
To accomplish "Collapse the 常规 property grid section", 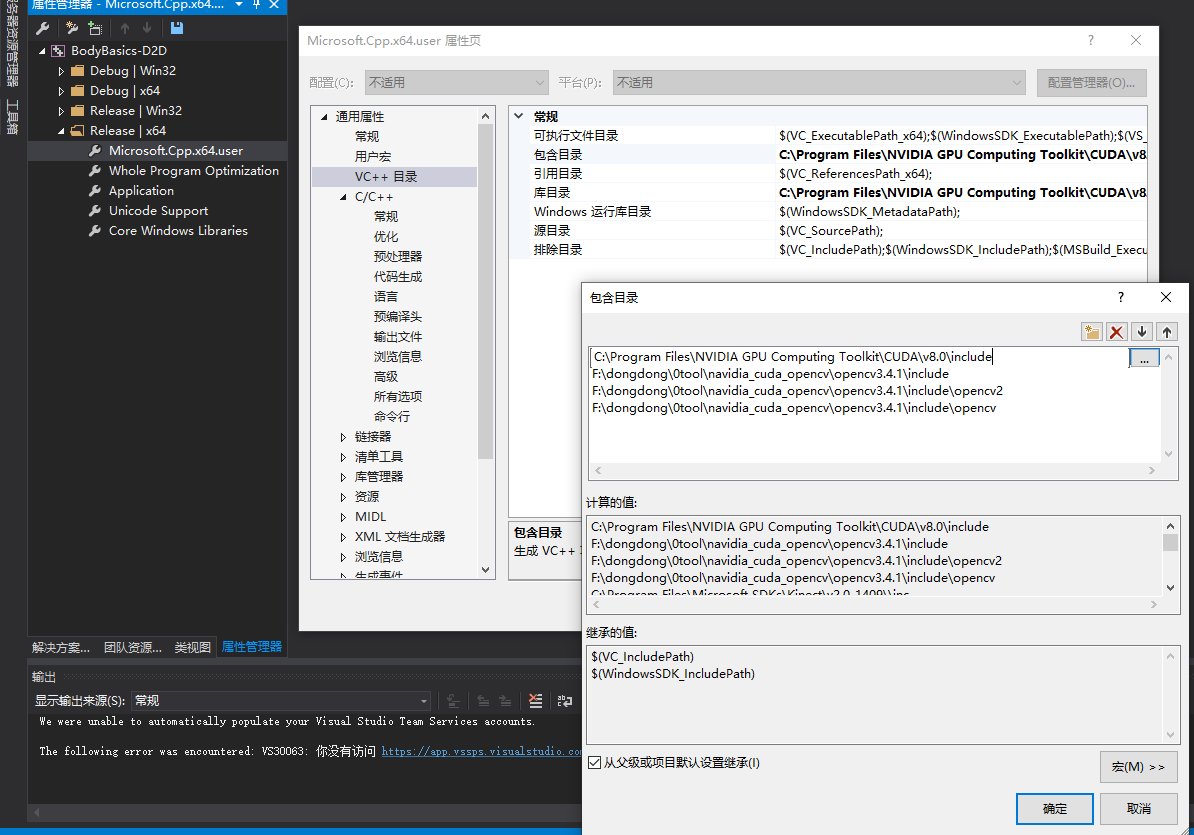I will (x=519, y=116).
